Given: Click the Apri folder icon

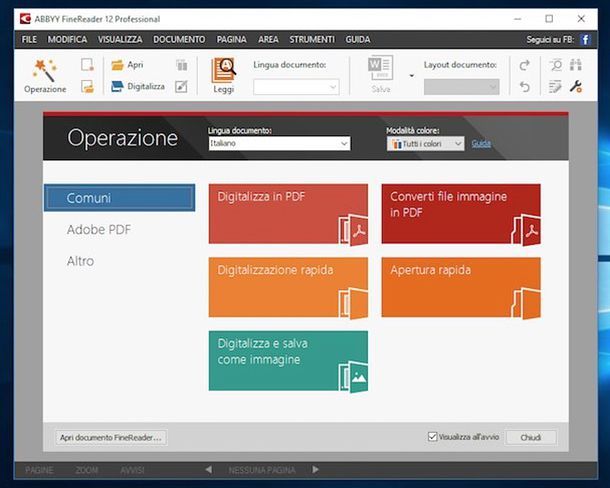Looking at the screenshot, I should click(x=117, y=65).
